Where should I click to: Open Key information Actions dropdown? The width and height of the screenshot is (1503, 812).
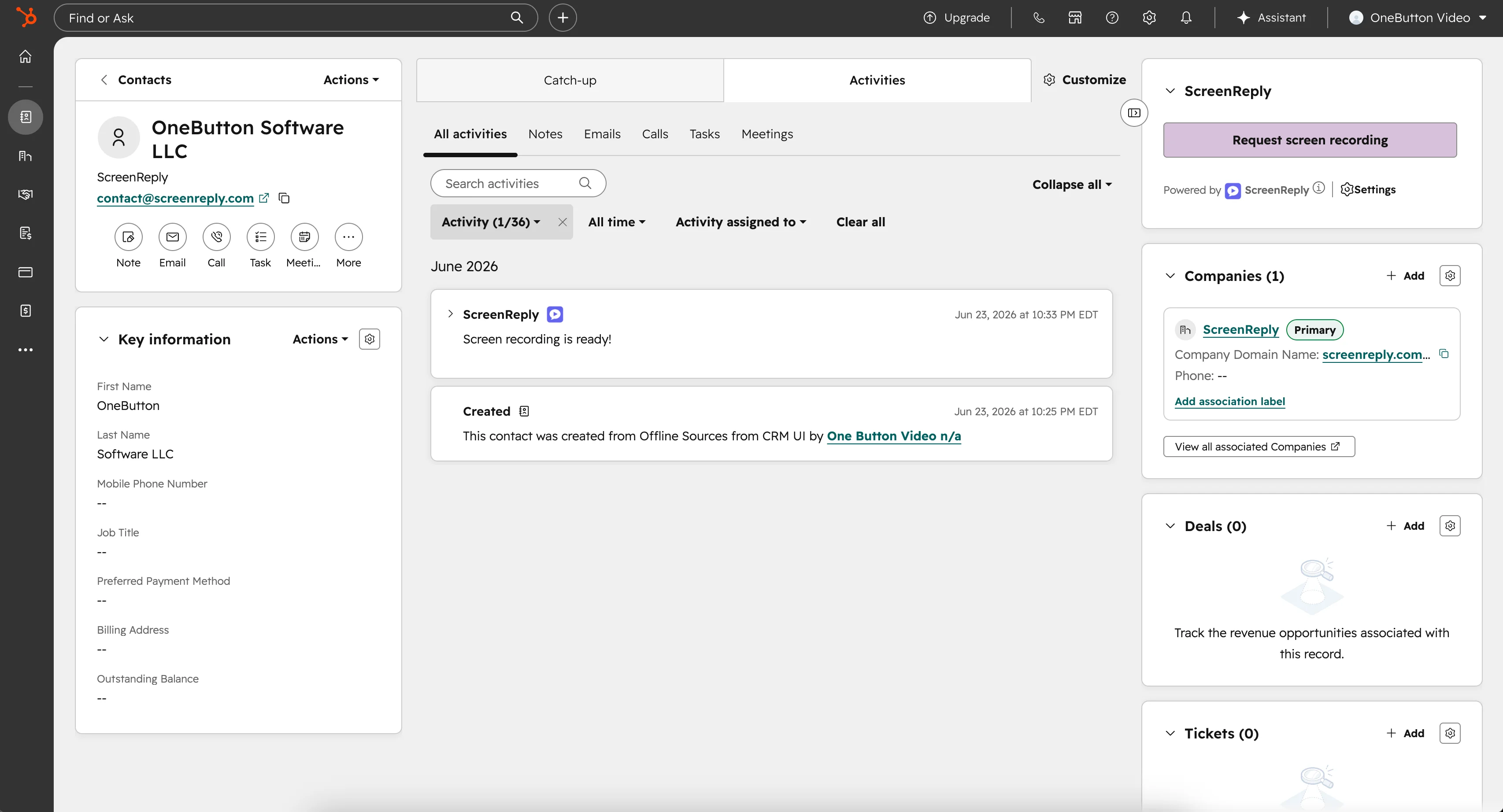(x=320, y=339)
